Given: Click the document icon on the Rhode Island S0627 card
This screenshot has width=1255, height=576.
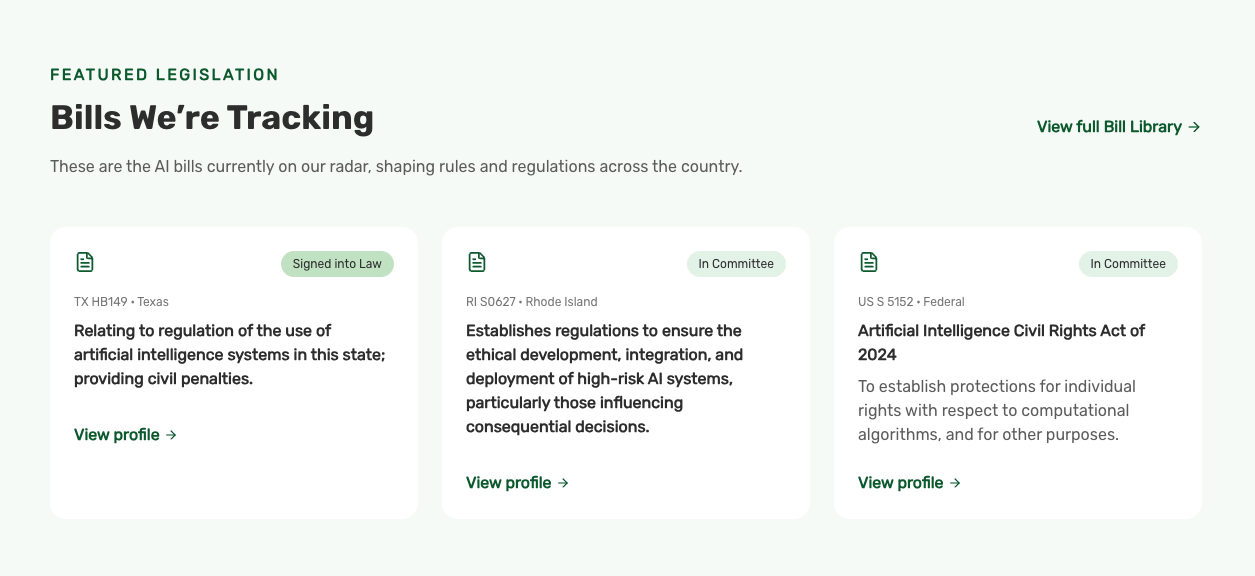Looking at the screenshot, I should (477, 262).
